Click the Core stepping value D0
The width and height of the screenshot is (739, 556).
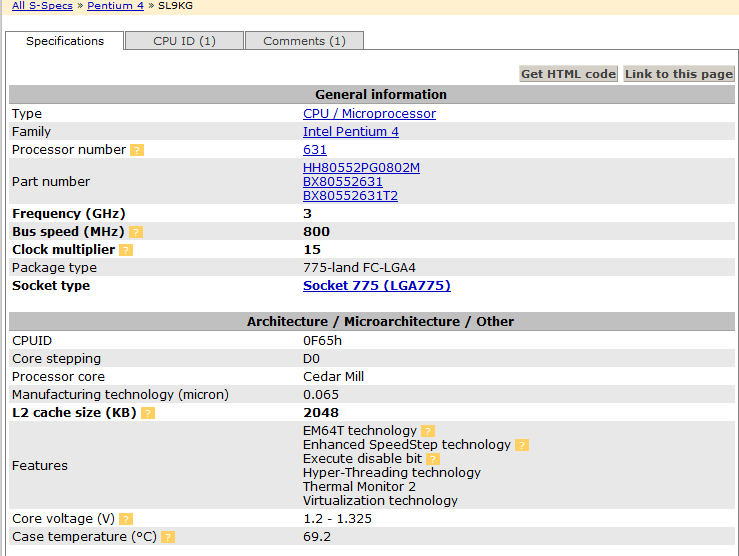pos(311,359)
